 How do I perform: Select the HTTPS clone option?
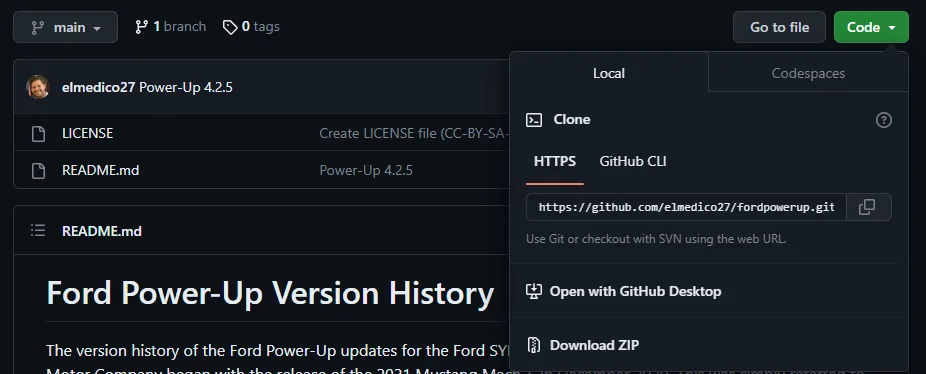[x=555, y=161]
